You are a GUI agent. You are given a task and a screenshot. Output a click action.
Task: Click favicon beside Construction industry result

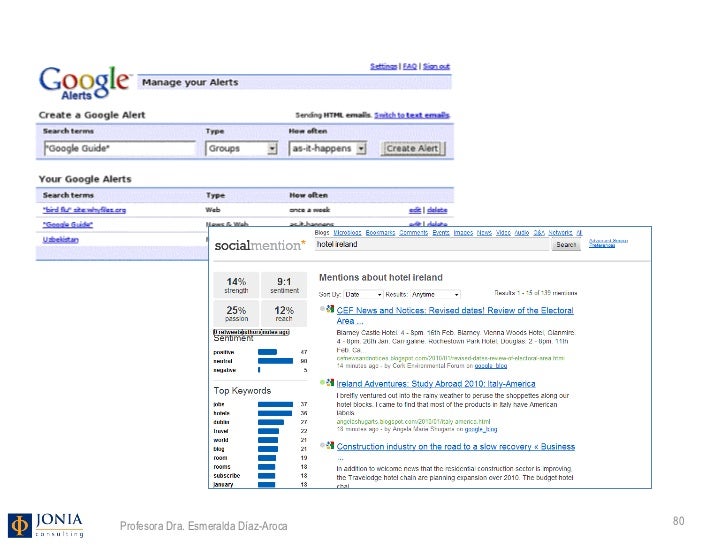point(330,445)
